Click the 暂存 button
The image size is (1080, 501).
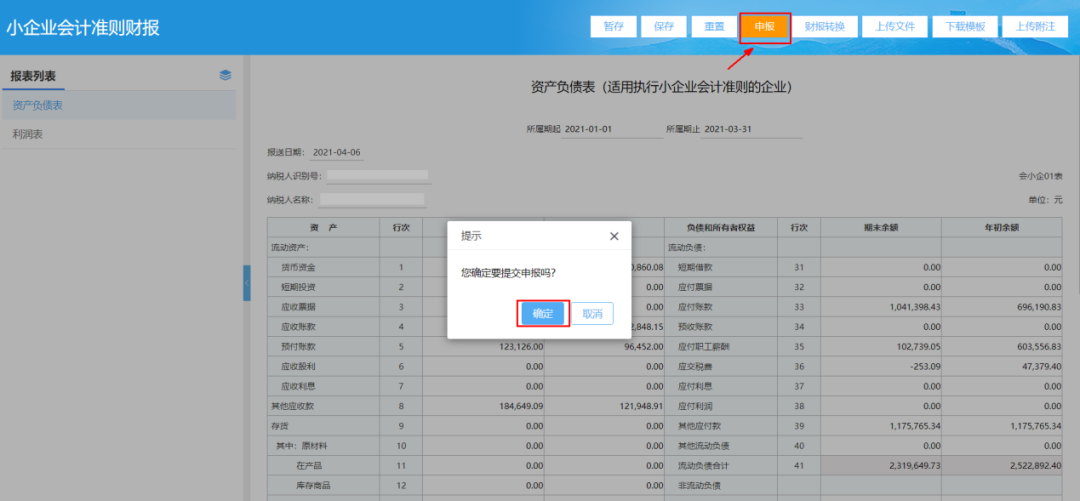tap(613, 26)
